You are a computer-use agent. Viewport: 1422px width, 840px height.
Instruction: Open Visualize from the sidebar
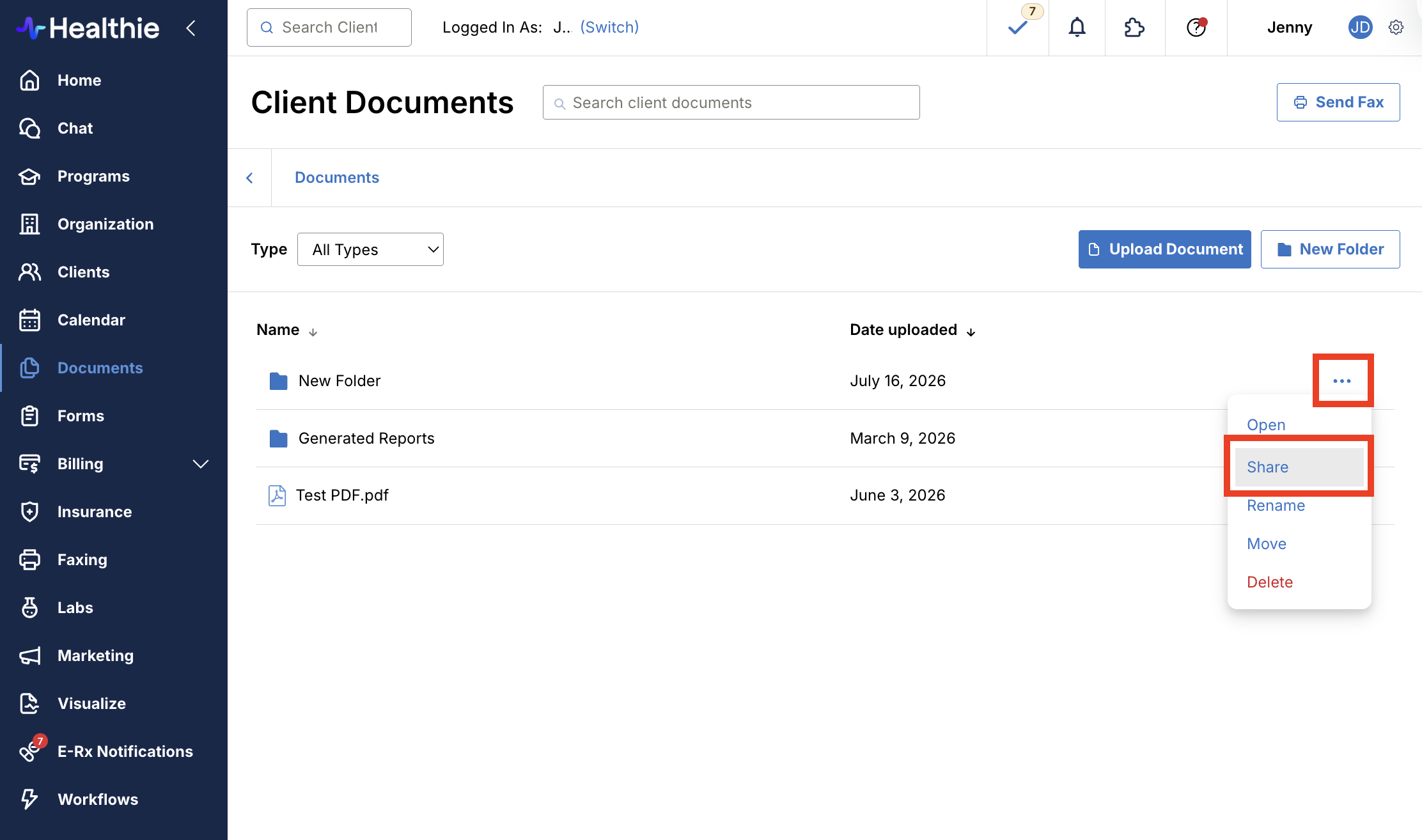[x=91, y=704]
